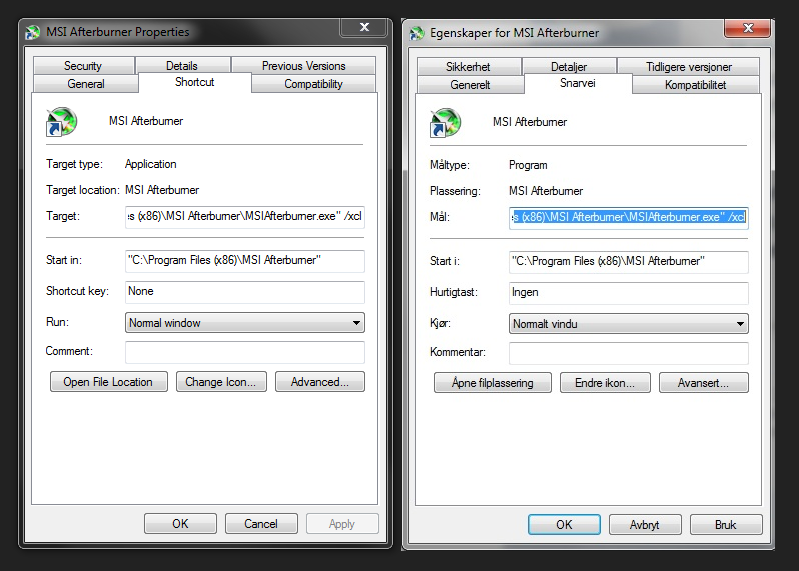Click into the Target field
The height and width of the screenshot is (571, 799).
[x=245, y=216]
